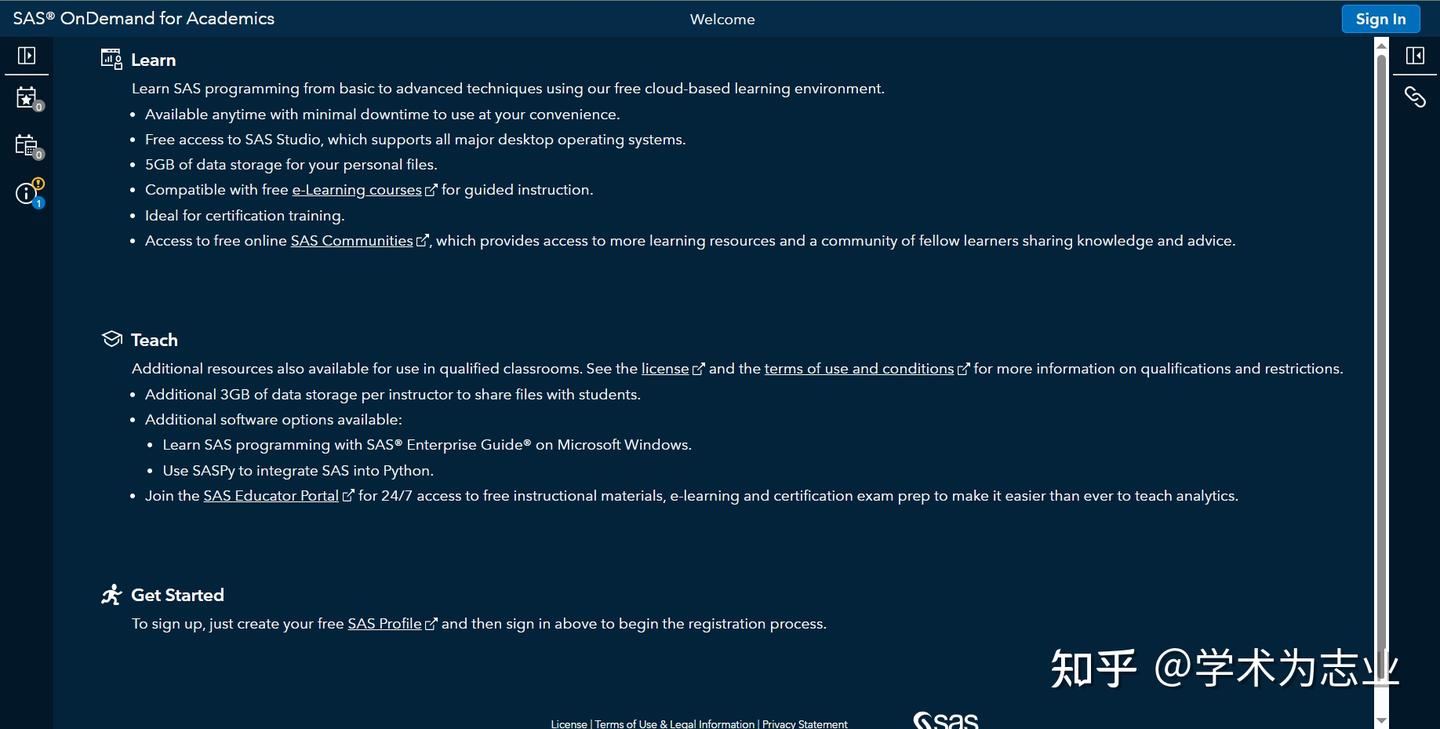Click the 'Additional software options available:' bullet
The height and width of the screenshot is (729, 1440).
point(273,420)
